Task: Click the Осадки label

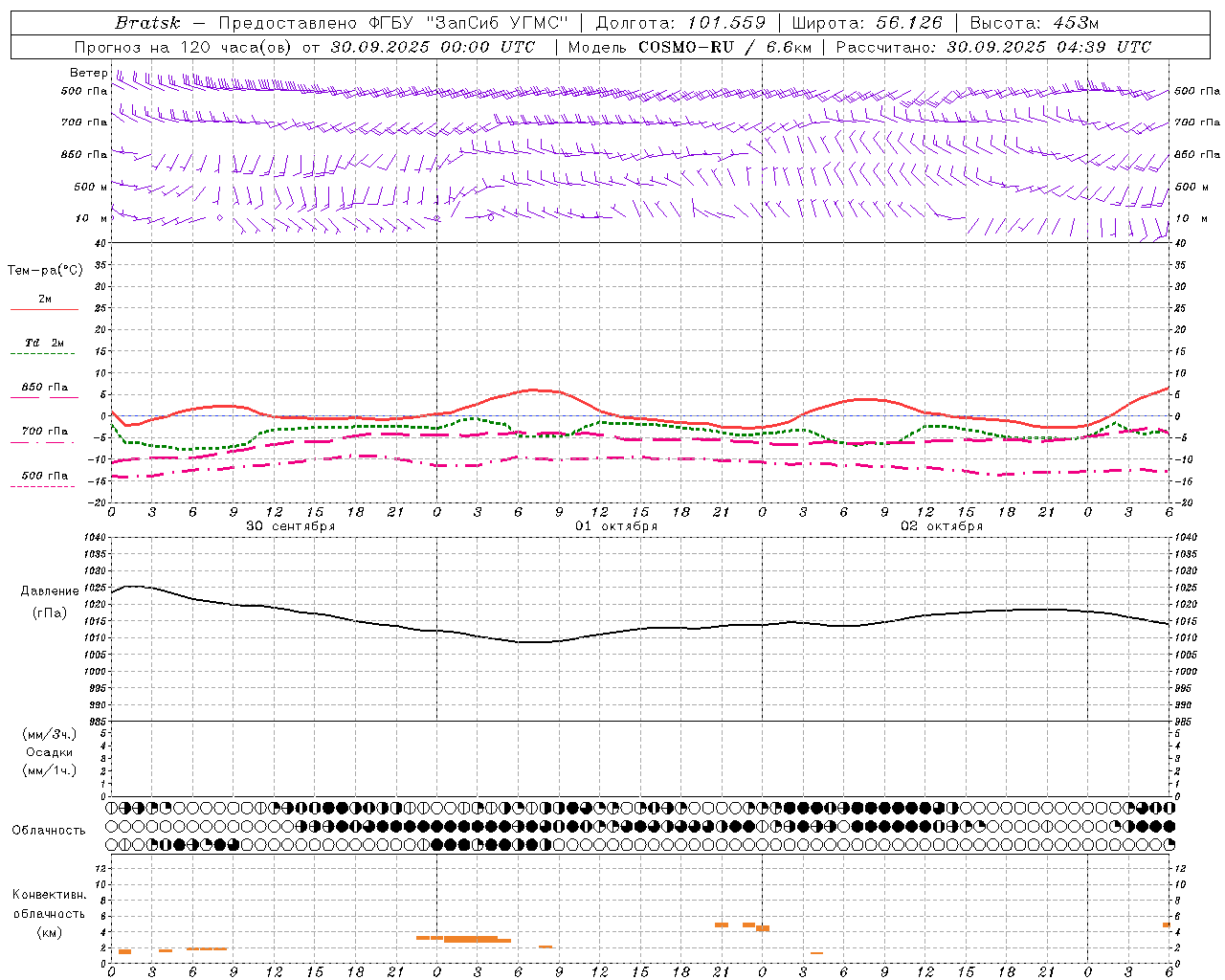Action: coord(50,752)
